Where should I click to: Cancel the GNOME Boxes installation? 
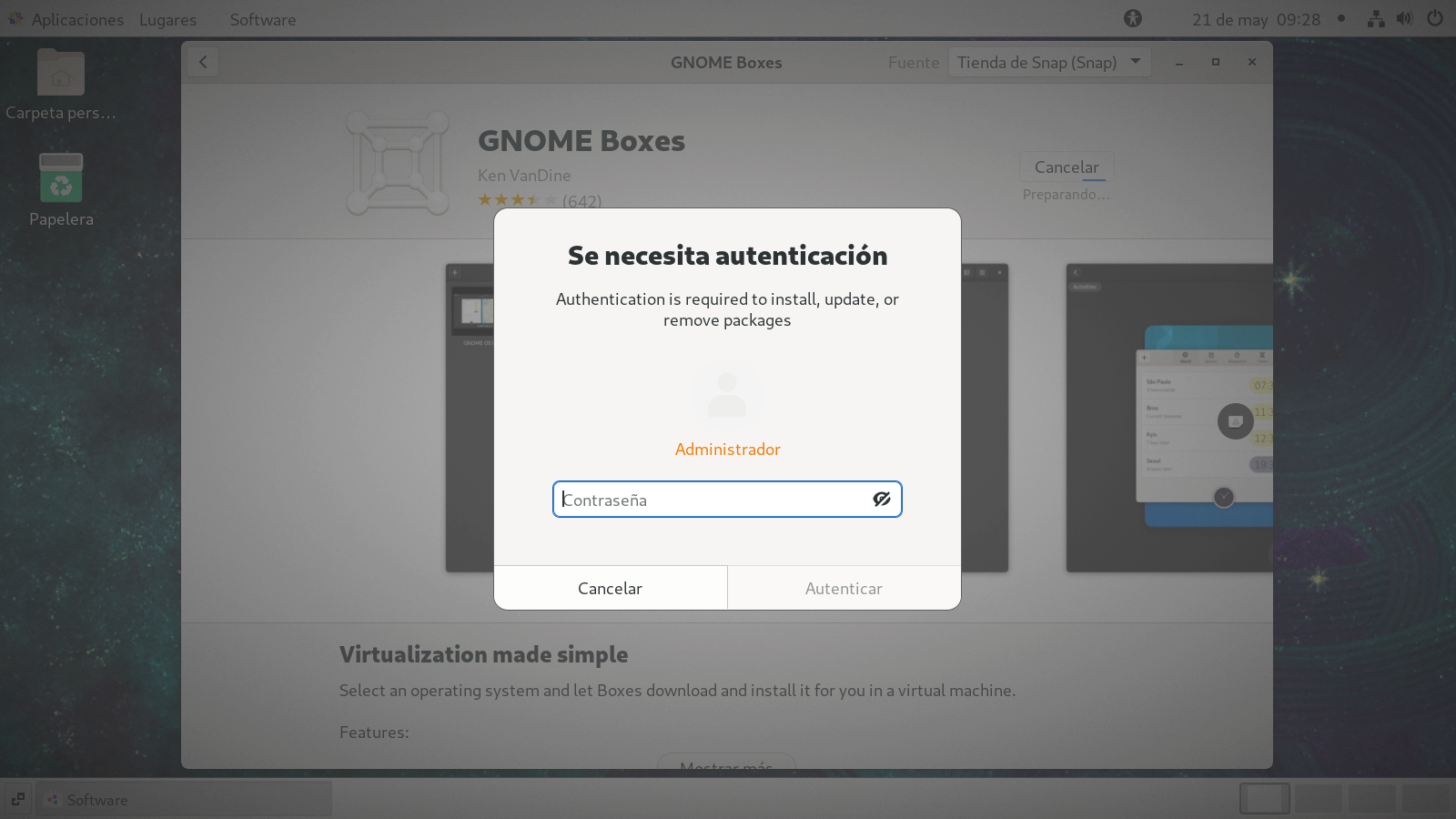point(1066,167)
